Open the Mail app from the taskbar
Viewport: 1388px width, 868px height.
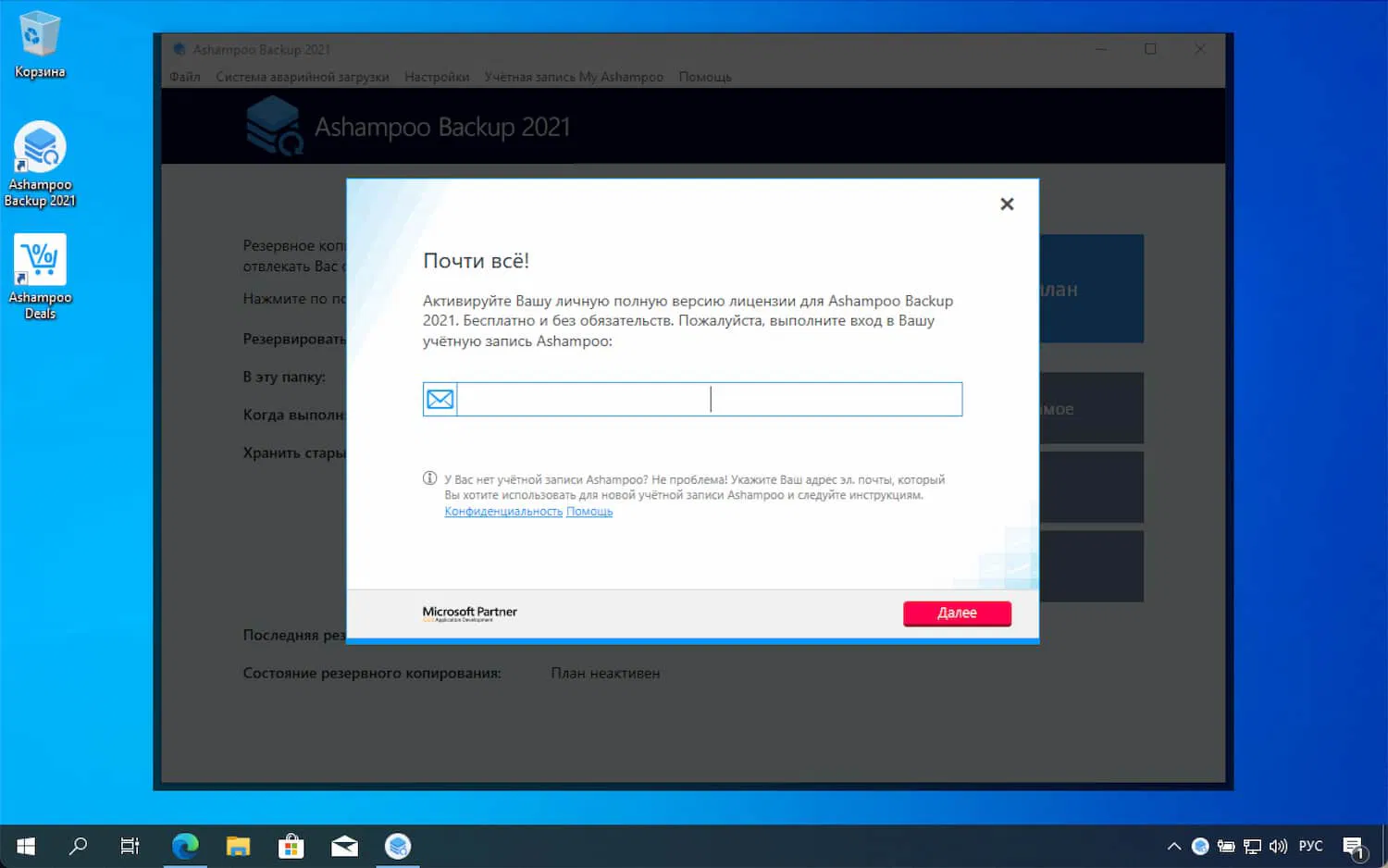click(x=344, y=846)
